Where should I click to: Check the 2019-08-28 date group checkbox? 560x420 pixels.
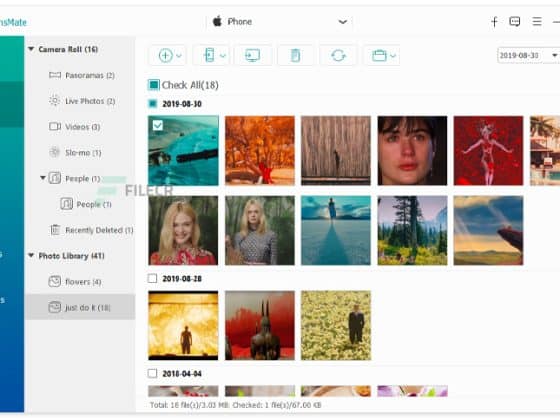(152, 278)
